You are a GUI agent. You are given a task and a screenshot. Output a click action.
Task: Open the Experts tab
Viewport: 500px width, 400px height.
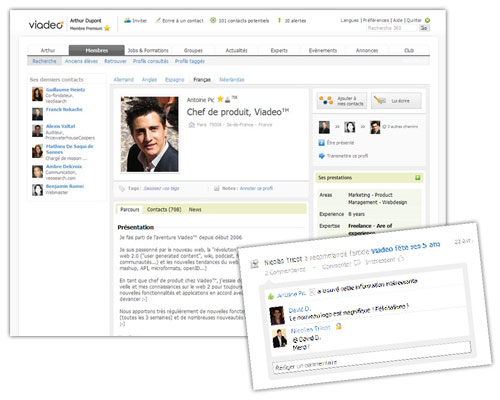click(279, 50)
